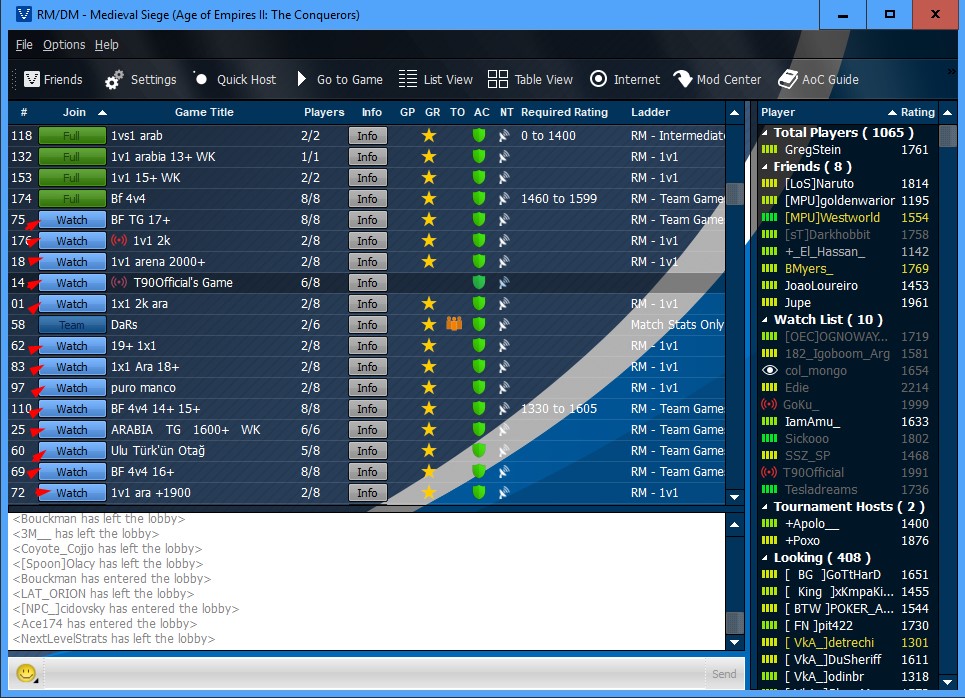The height and width of the screenshot is (698, 965).
Task: Open the Mod Center
Action: (717, 79)
